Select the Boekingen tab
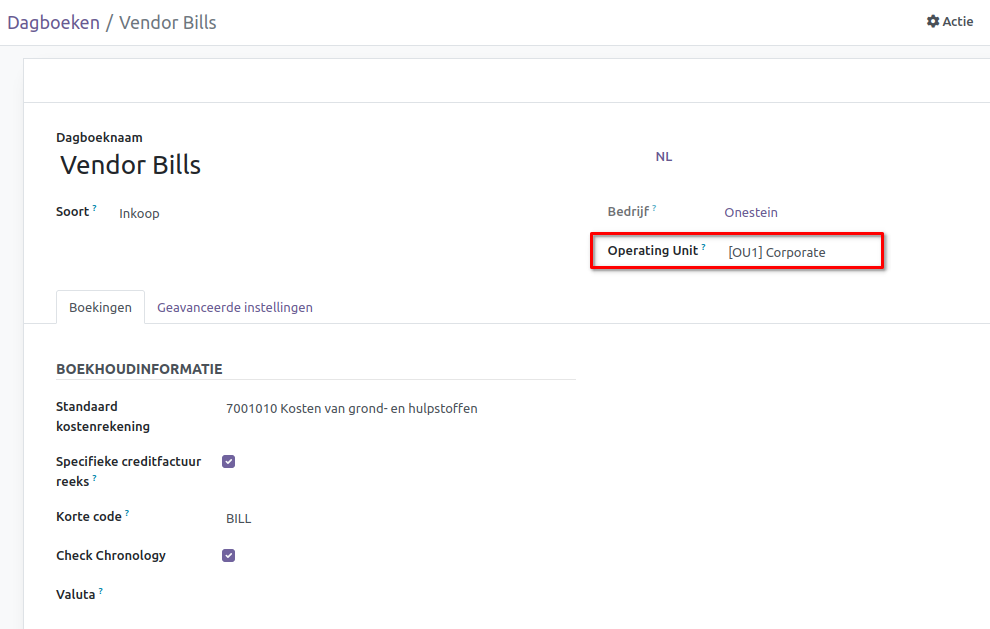 coord(100,308)
